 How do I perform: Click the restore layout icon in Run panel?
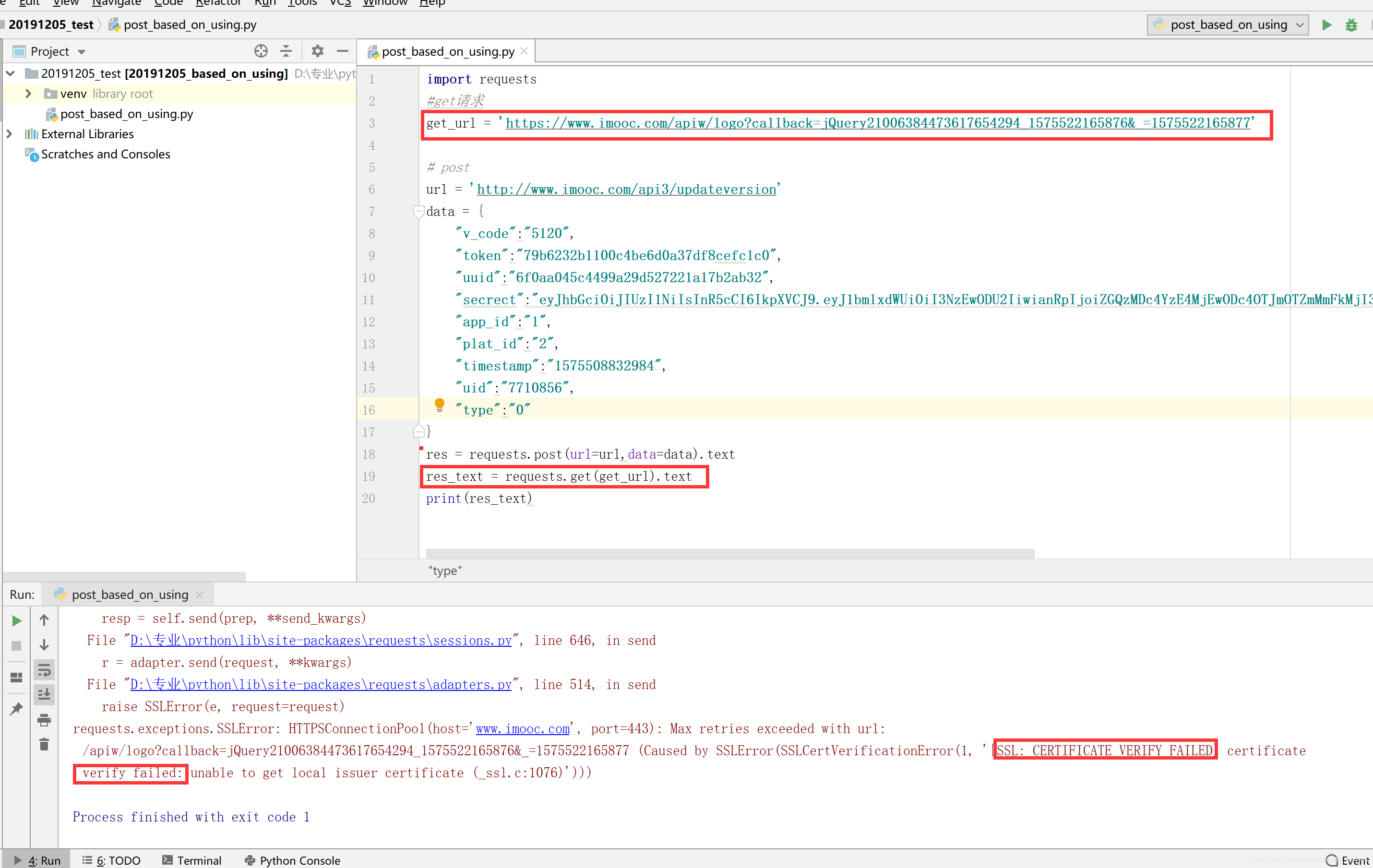[16, 677]
